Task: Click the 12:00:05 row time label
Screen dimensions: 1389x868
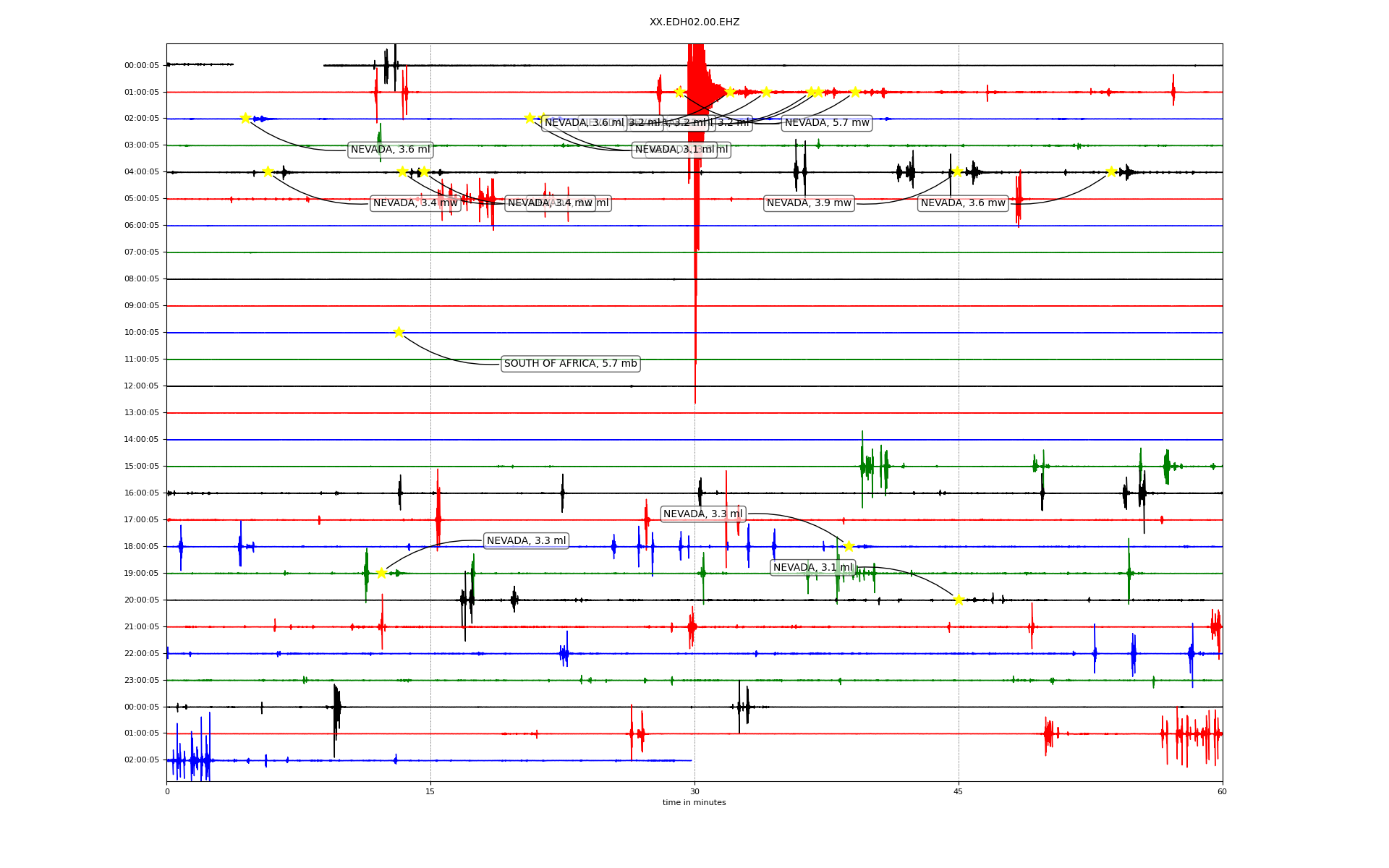Action: (142, 386)
